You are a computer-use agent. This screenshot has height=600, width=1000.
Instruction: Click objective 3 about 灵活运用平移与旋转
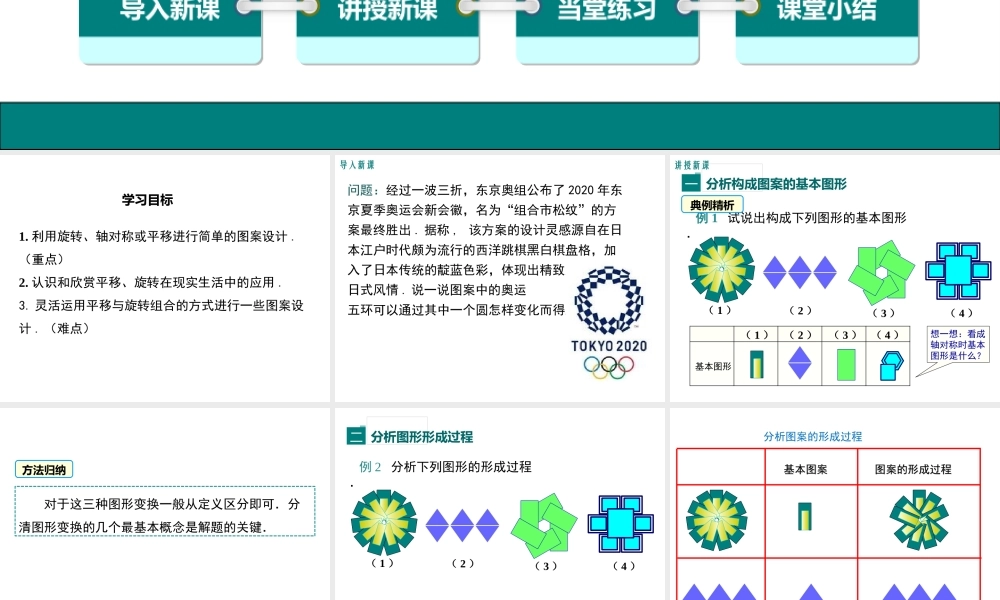click(161, 317)
